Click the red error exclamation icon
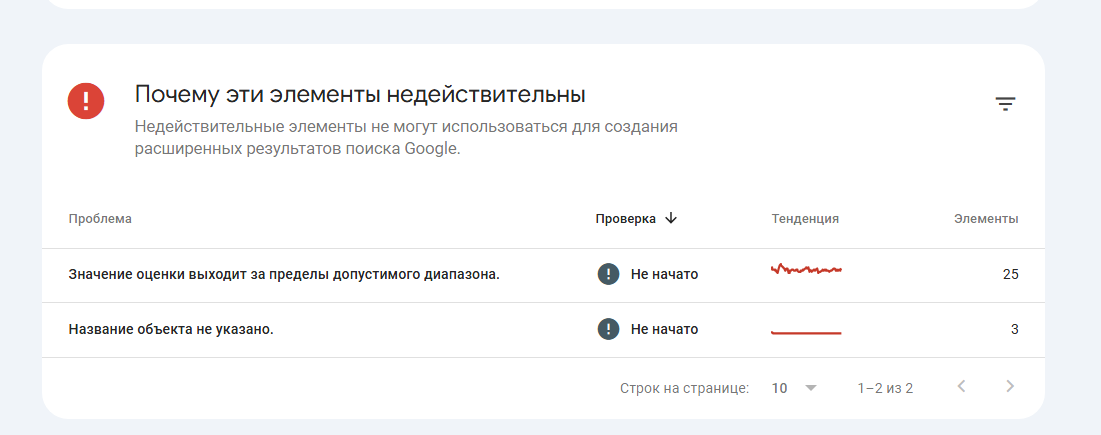 pos(86,100)
